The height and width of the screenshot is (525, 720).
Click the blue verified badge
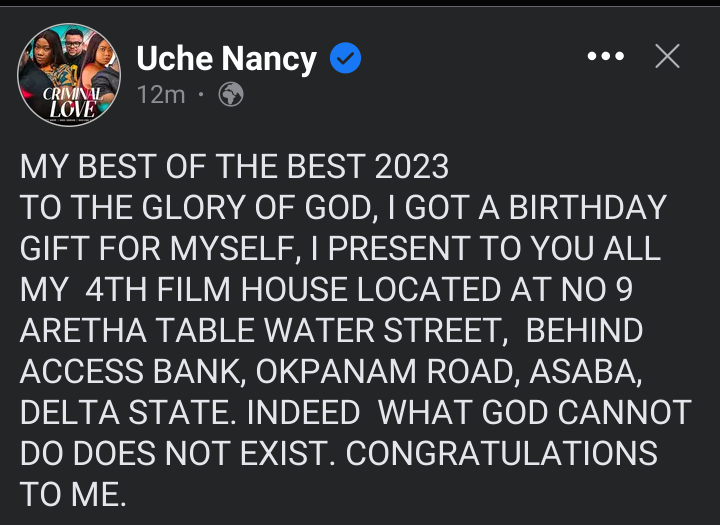point(345,61)
